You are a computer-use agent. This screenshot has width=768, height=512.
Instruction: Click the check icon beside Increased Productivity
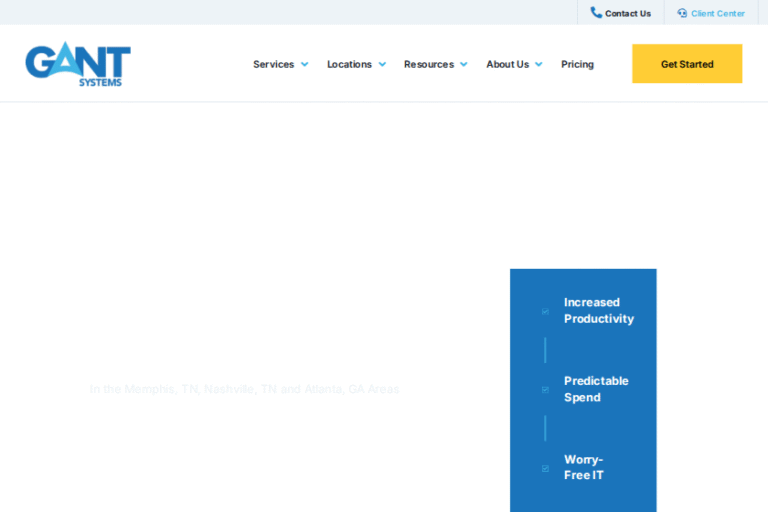tap(545, 311)
